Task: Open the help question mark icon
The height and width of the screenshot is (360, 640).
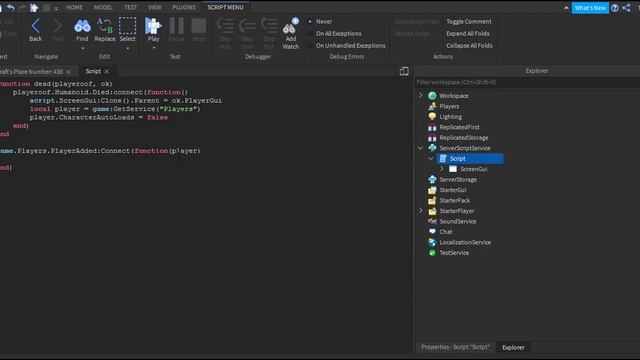Action: point(615,8)
